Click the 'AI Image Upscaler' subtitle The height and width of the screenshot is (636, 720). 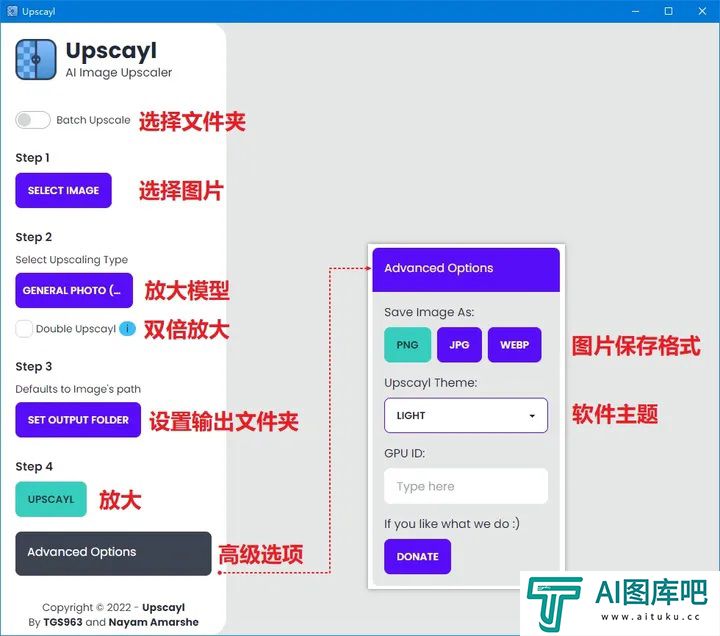118,73
